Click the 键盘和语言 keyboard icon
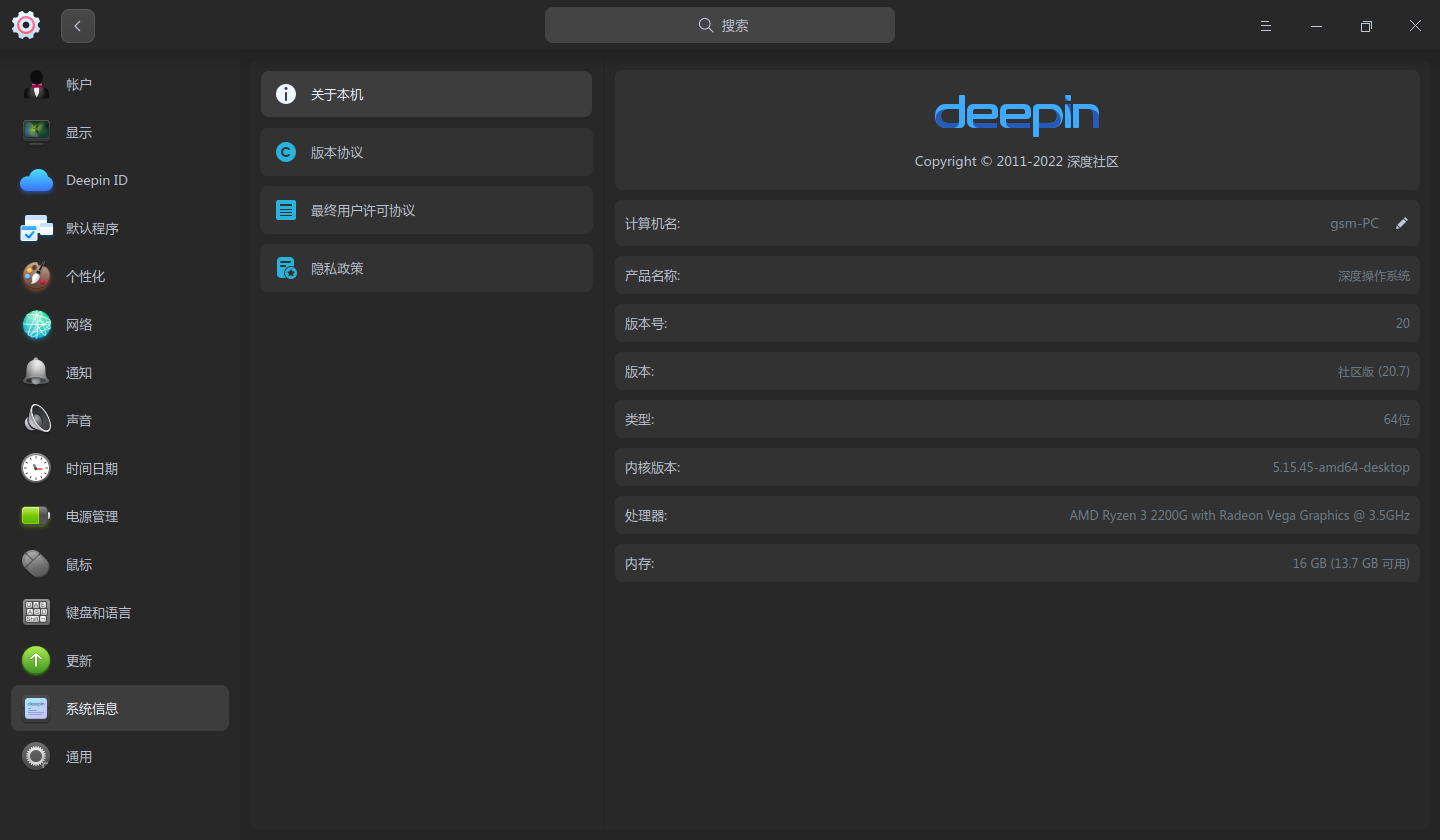The height and width of the screenshot is (840, 1440). pyautogui.click(x=37, y=612)
